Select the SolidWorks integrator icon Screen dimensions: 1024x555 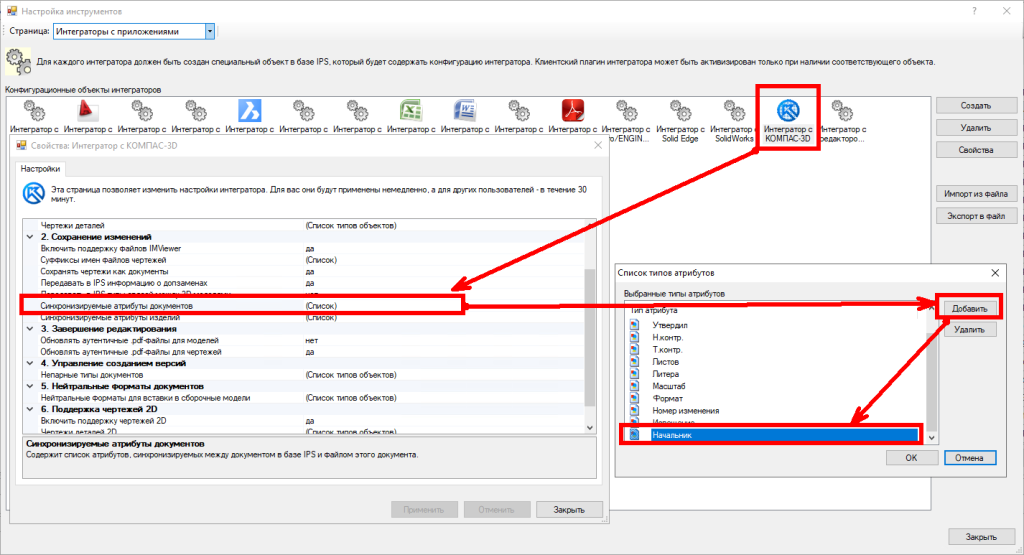coord(735,110)
